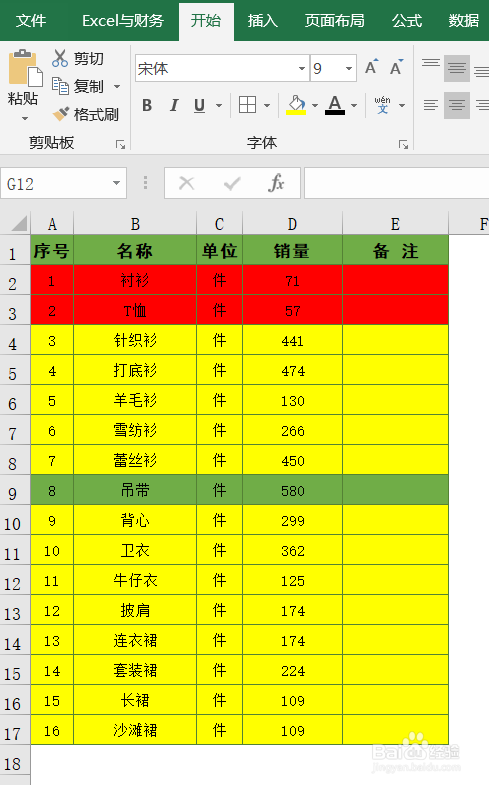The height and width of the screenshot is (785, 489).
Task: Toggle center horizontal alignment
Action: pos(456,105)
